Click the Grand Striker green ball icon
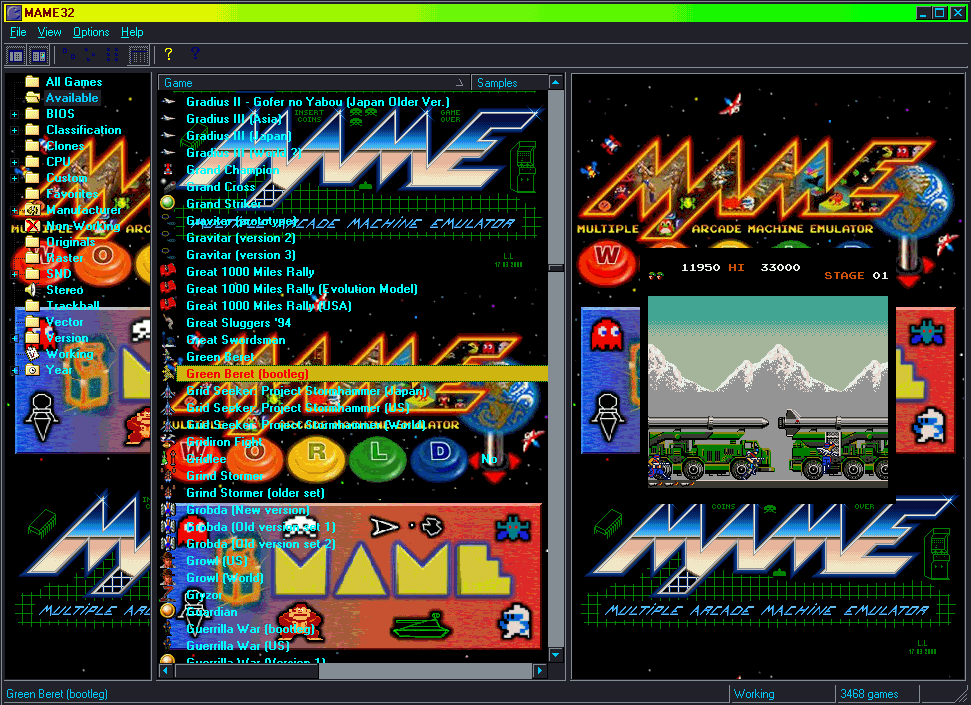This screenshot has height=705, width=971. pos(168,203)
